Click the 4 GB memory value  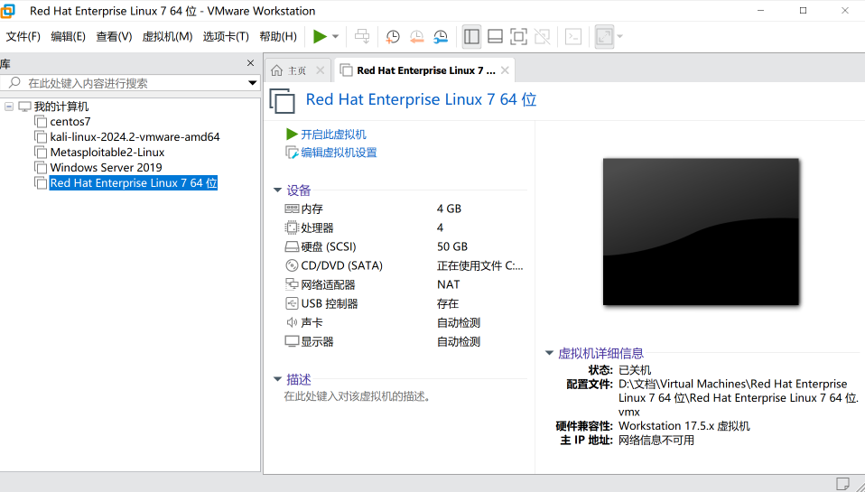pos(449,209)
